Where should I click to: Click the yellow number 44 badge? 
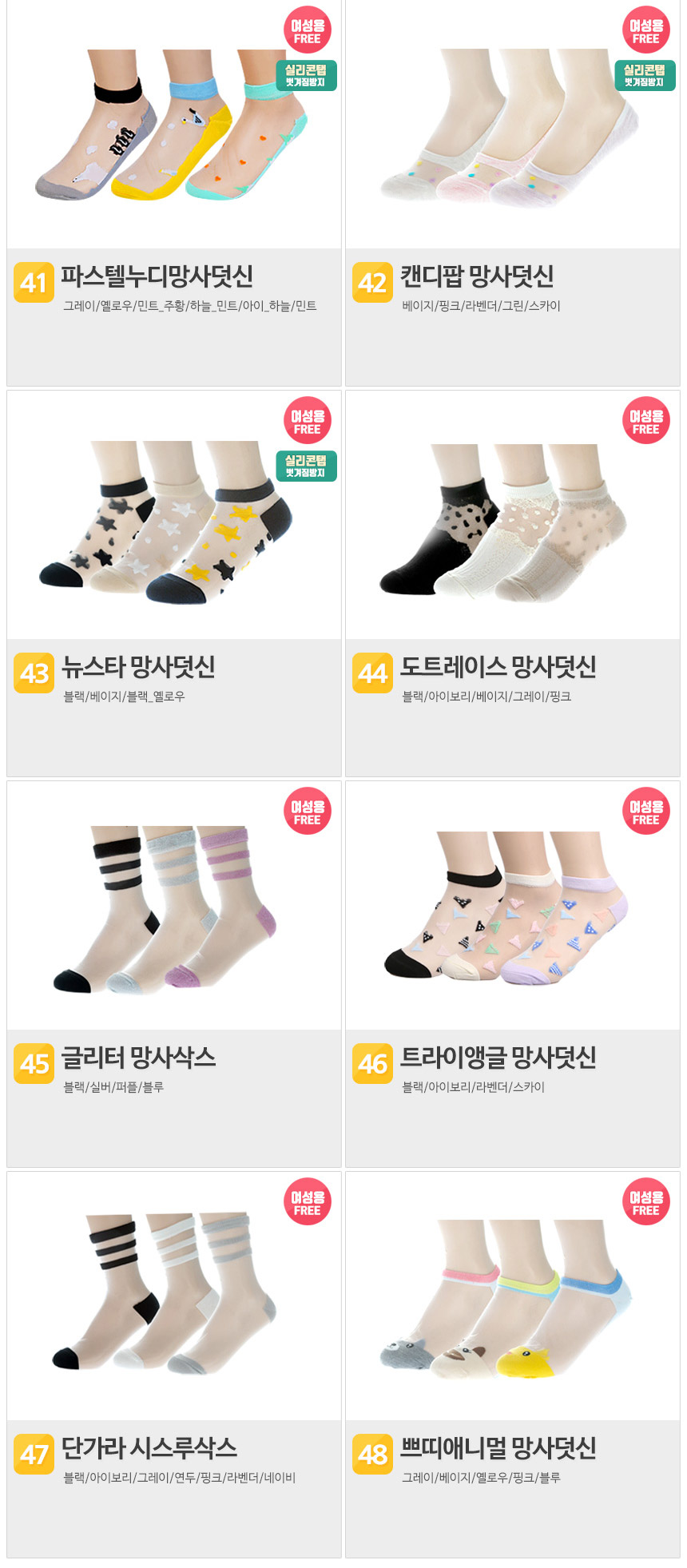372,673
